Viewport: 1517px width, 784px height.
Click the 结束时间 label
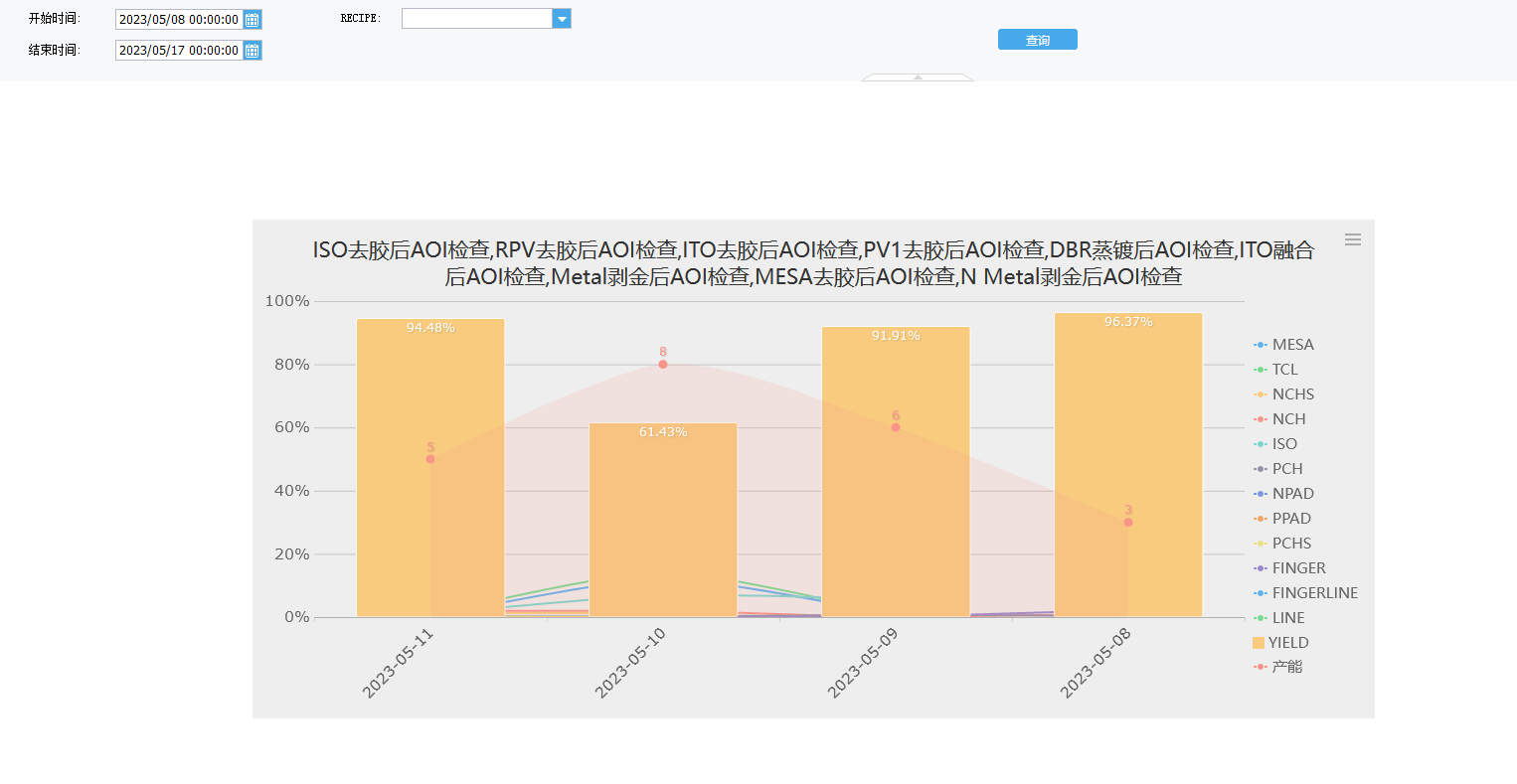point(55,50)
